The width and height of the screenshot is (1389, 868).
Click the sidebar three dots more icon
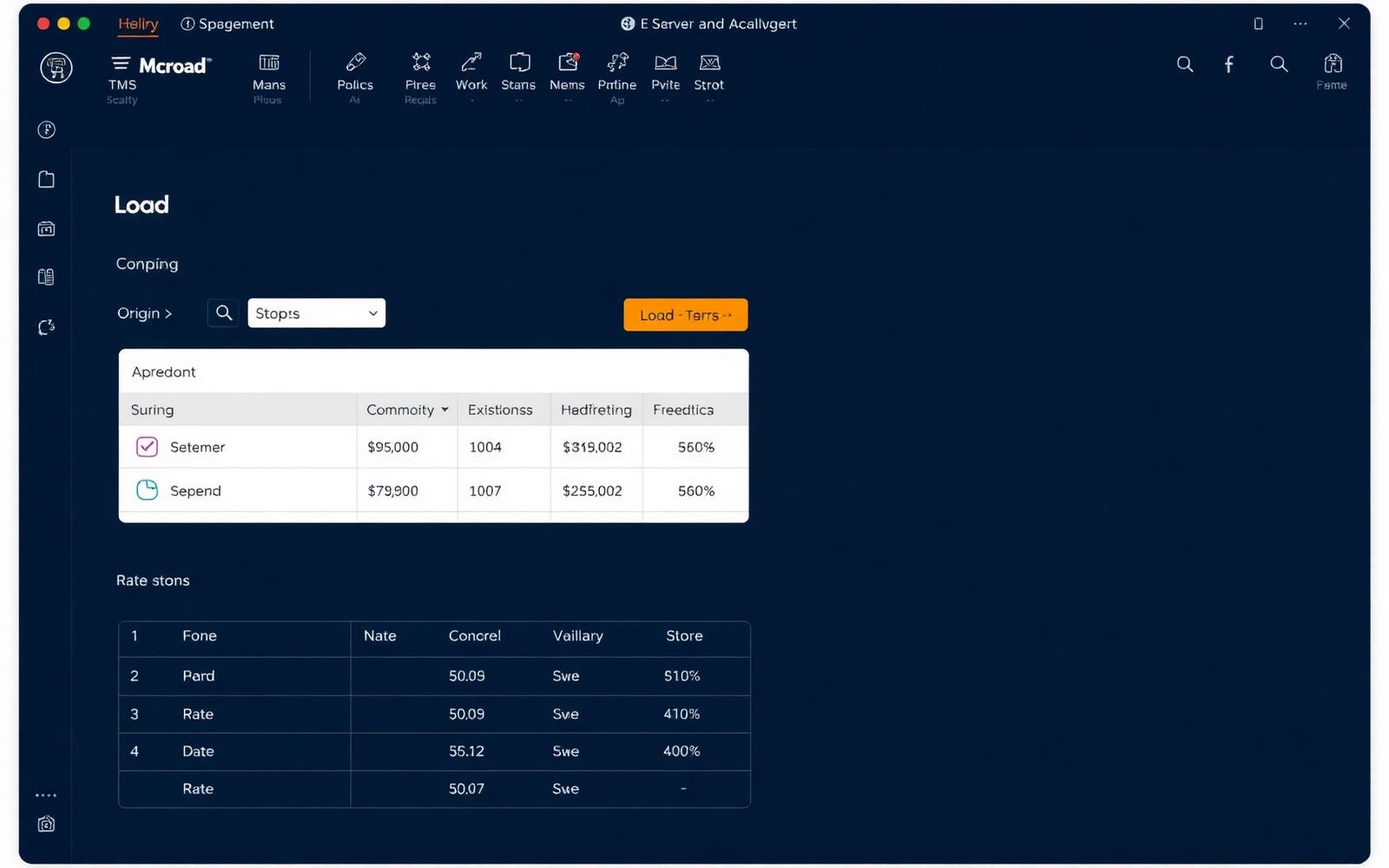[46, 795]
